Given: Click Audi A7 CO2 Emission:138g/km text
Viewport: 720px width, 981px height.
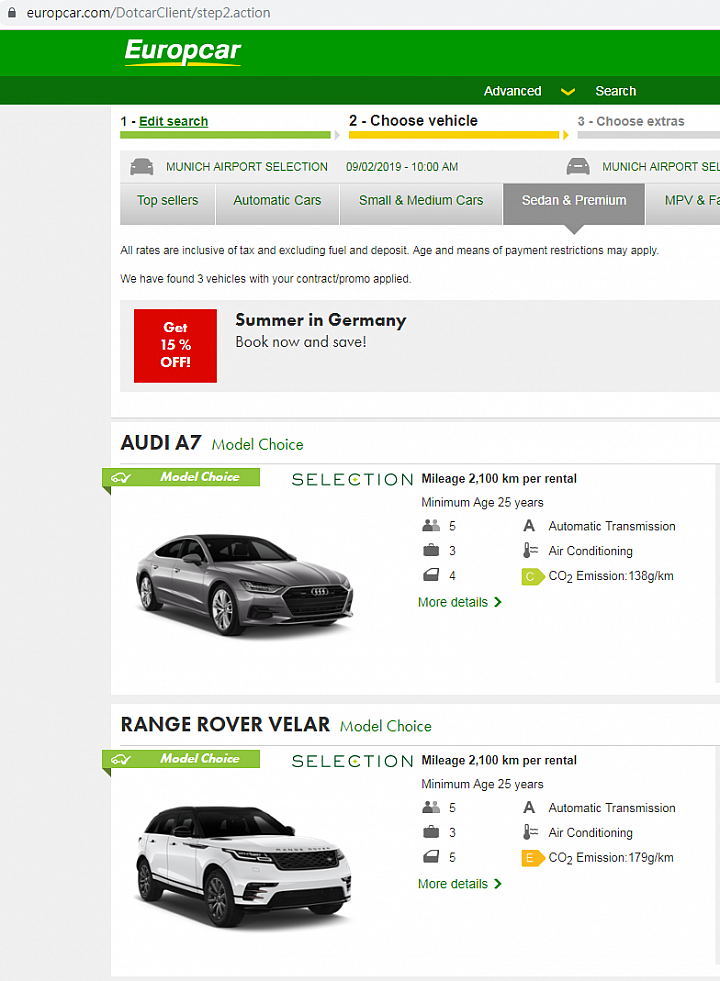Looking at the screenshot, I should click(611, 576).
